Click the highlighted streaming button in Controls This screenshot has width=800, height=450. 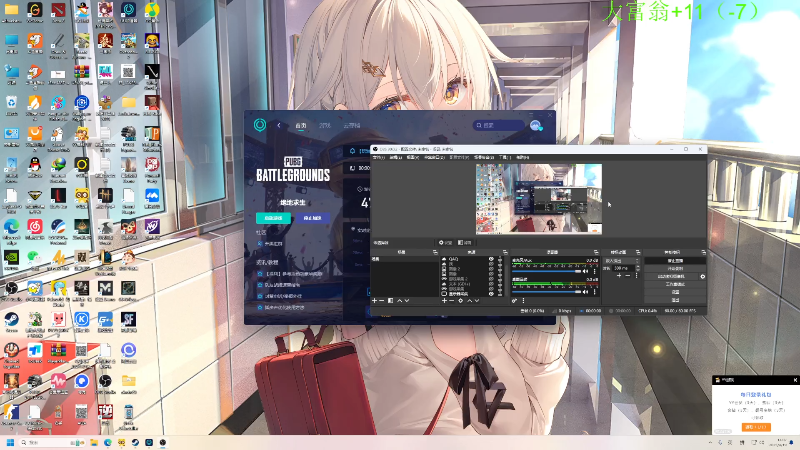point(676,261)
